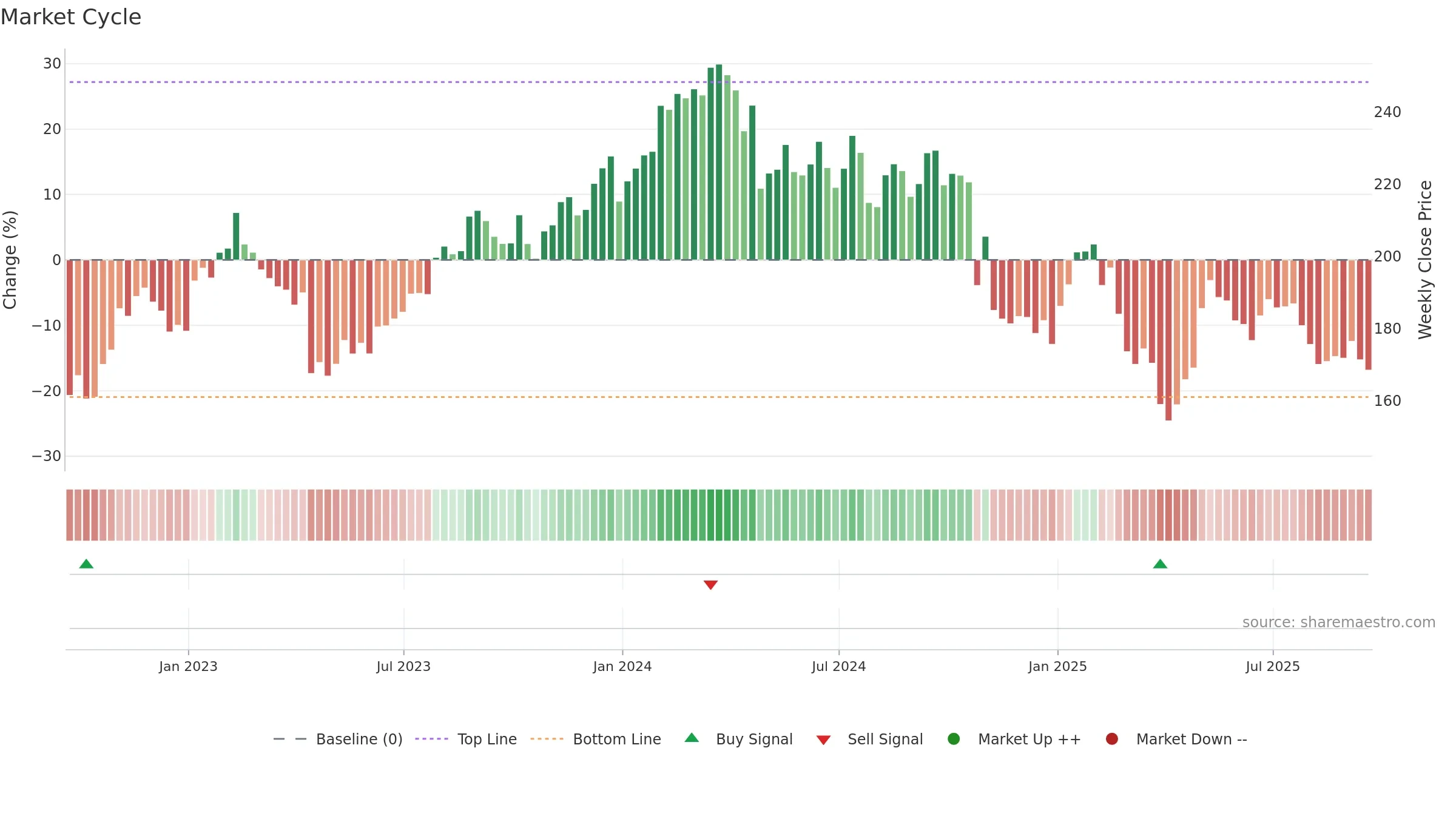Click the dark red Market Down legend dot

click(x=1112, y=739)
